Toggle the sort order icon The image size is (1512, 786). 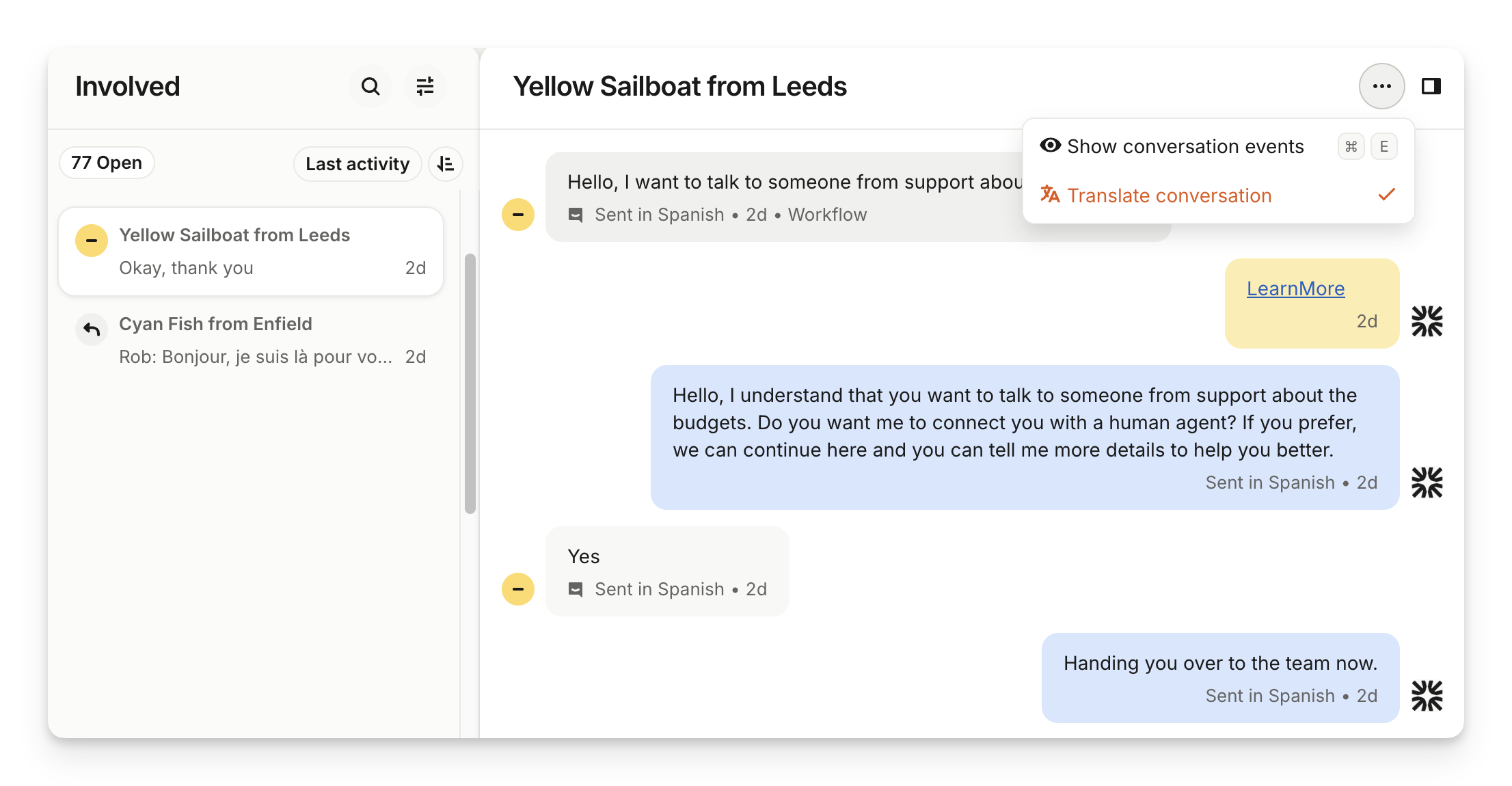446,164
